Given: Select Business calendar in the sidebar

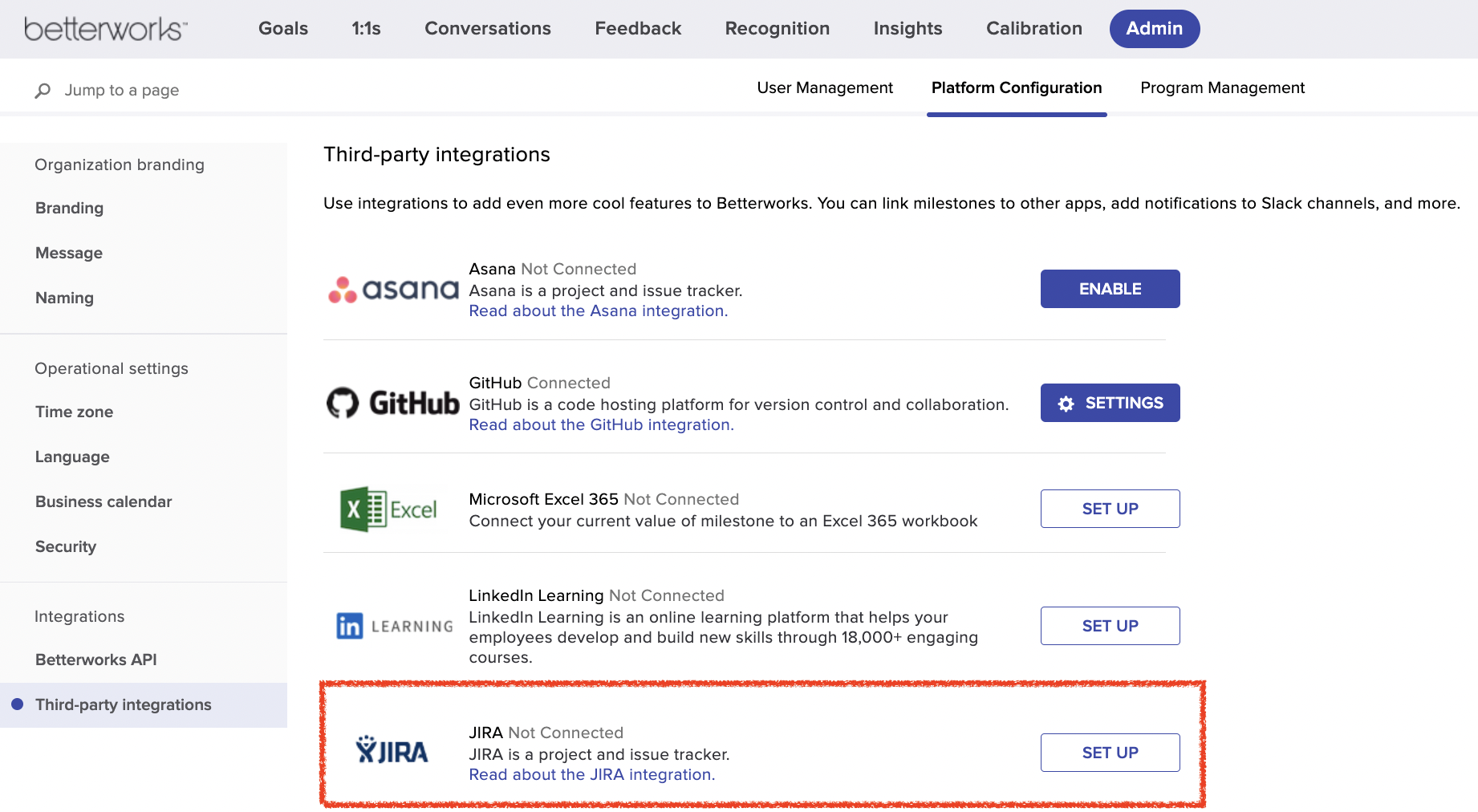Looking at the screenshot, I should [103, 501].
